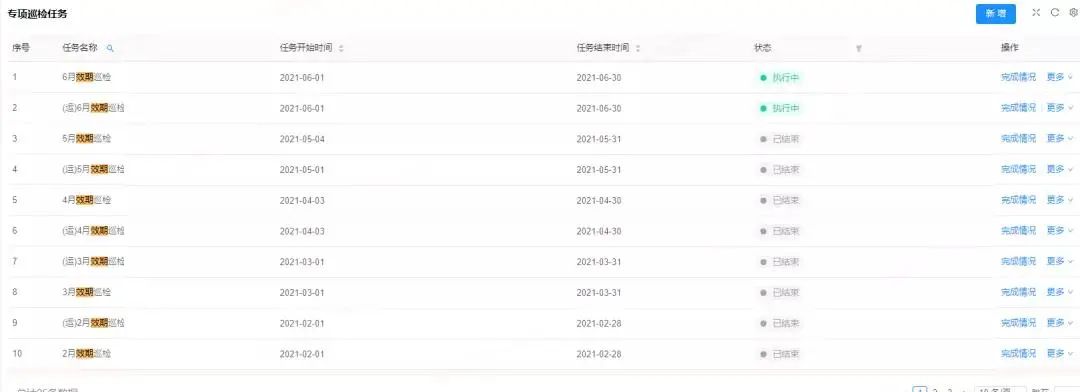Screen dimensions: 1080x392
Task: Click the 任务名称 column header
Action: coord(80,48)
